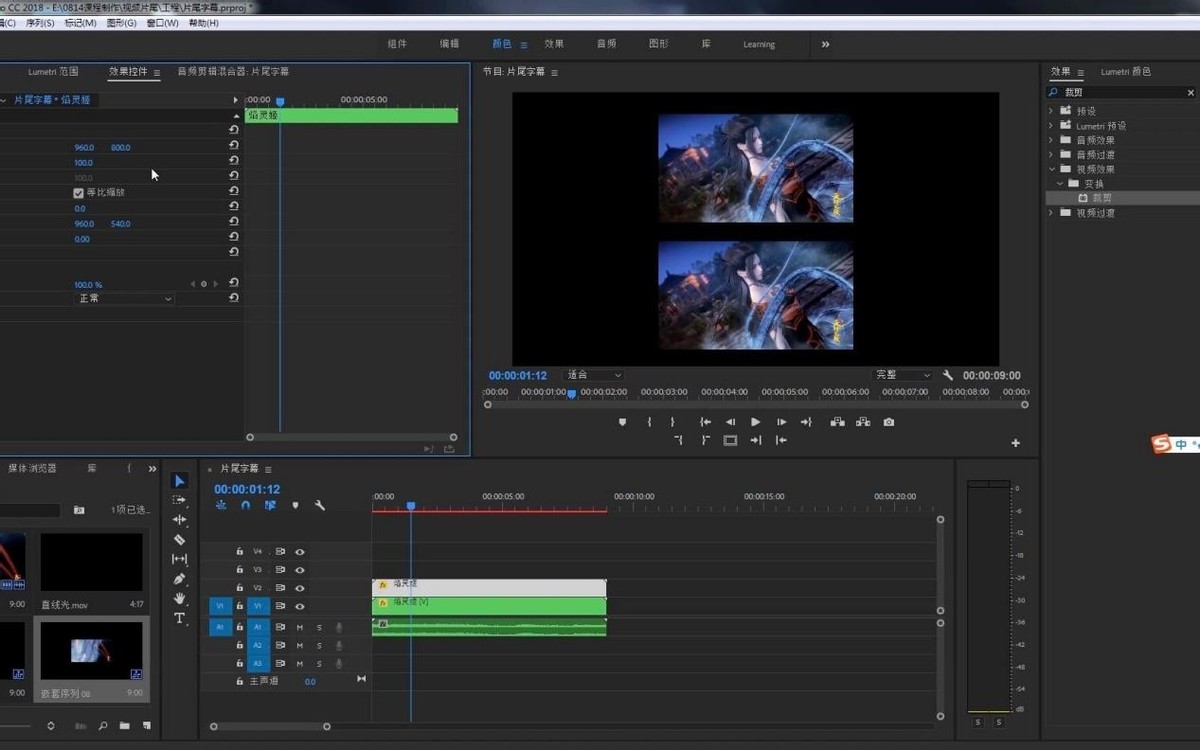
Task: Click the Export Frame camera icon
Action: 888,422
